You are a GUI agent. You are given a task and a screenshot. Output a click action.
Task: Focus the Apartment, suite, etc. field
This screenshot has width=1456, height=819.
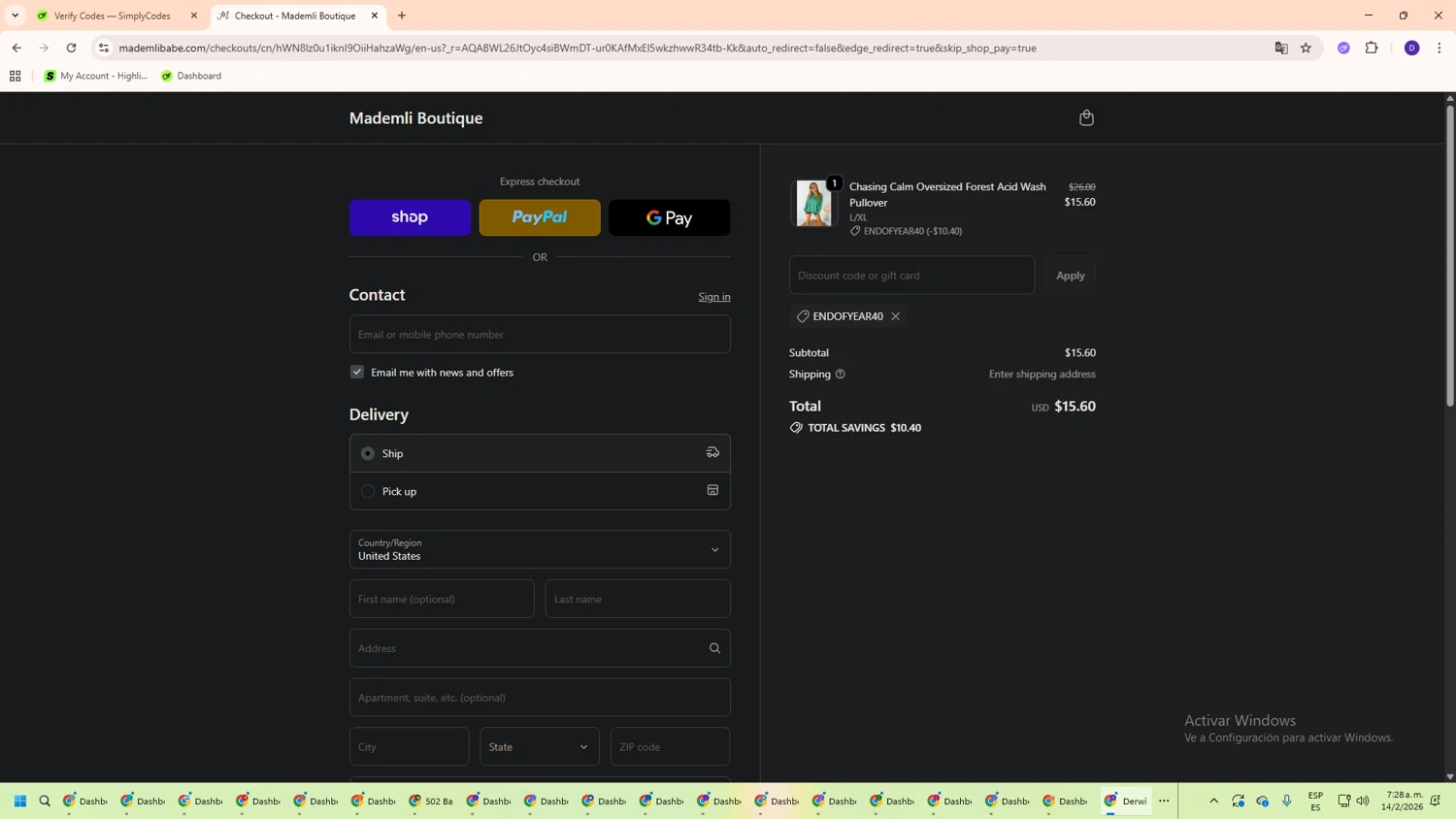pos(540,698)
